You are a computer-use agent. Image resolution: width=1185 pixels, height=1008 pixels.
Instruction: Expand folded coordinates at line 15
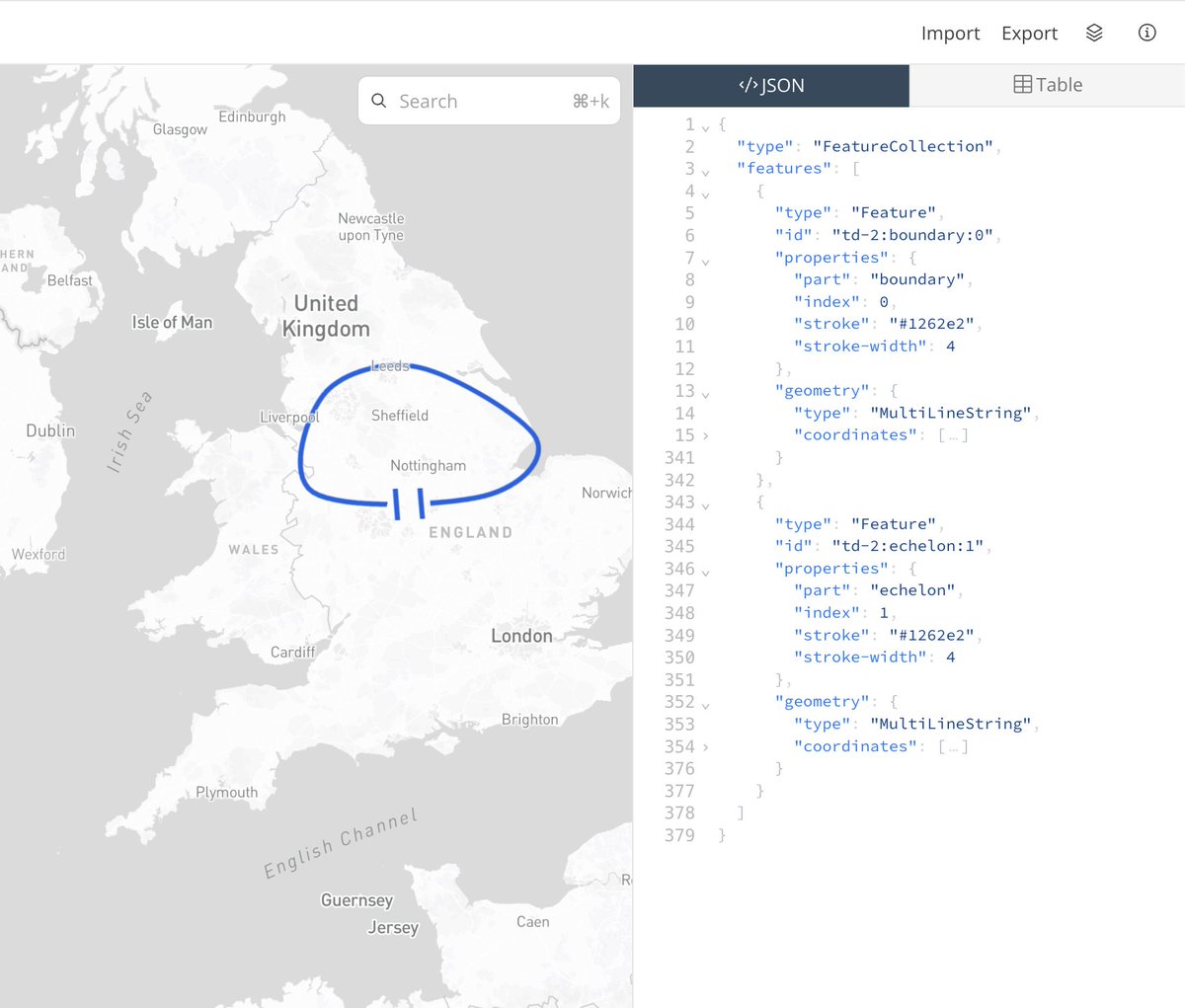click(x=705, y=435)
